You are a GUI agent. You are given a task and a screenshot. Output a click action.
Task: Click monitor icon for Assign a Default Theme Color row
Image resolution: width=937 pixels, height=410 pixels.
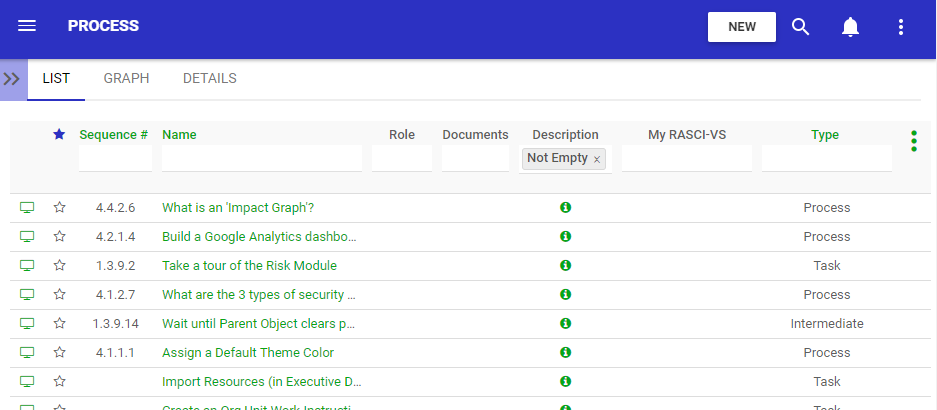27,353
